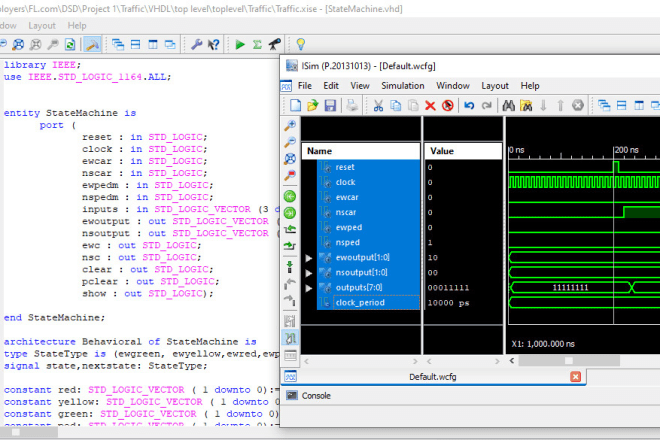Click the Cut scissors icon in ISim
Screen dimensions: 660x440
[378, 105]
